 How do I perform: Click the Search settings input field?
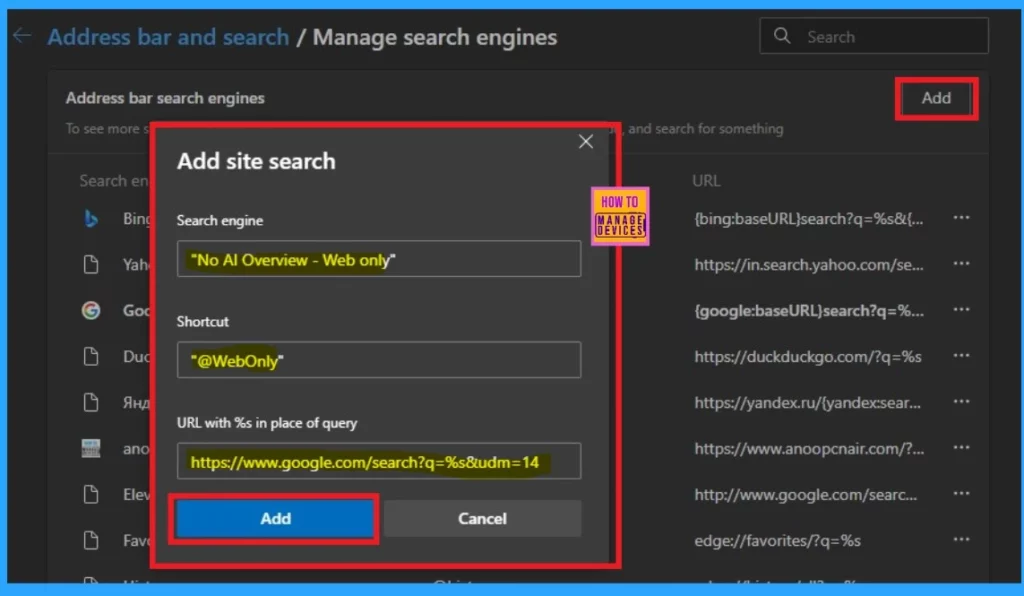pyautogui.click(x=874, y=36)
